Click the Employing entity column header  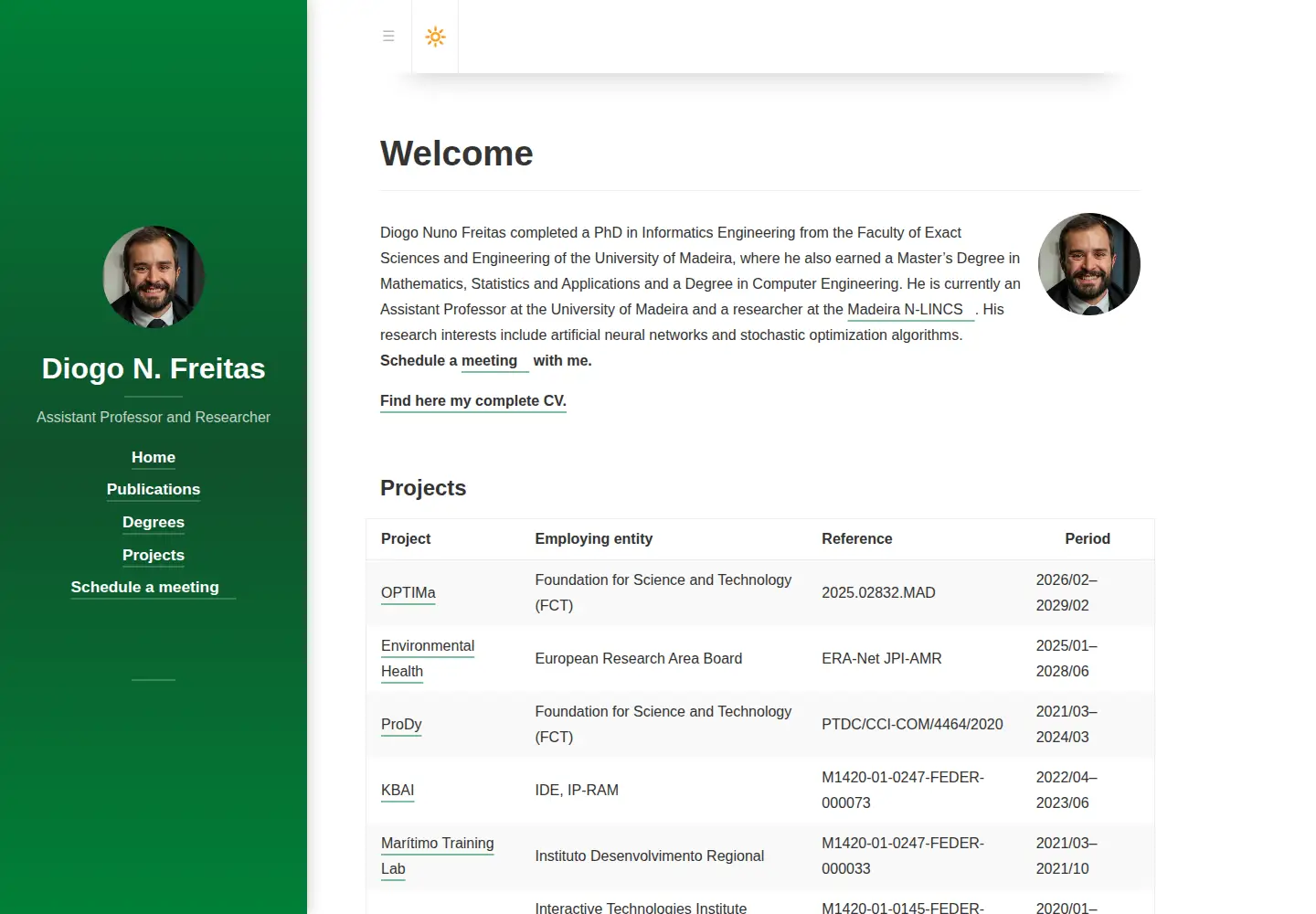coord(594,538)
